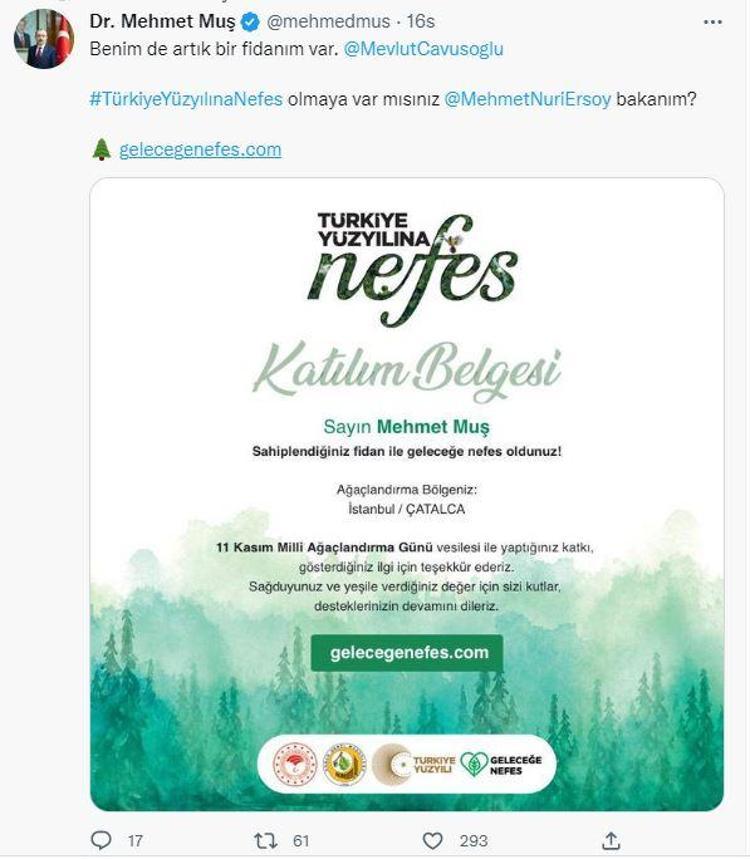The image size is (750, 859).
Task: Open the tweet via its 16s timestamp
Action: [x=420, y=21]
